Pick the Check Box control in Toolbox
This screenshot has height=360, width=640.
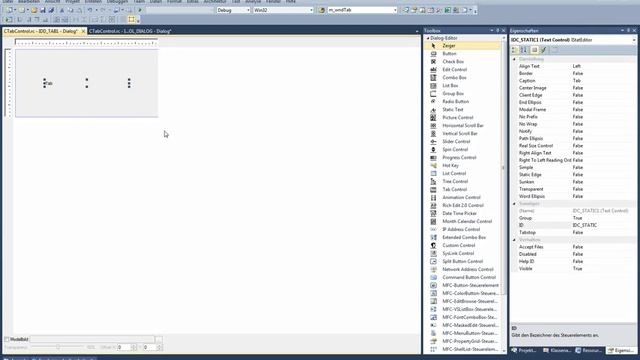coord(463,62)
